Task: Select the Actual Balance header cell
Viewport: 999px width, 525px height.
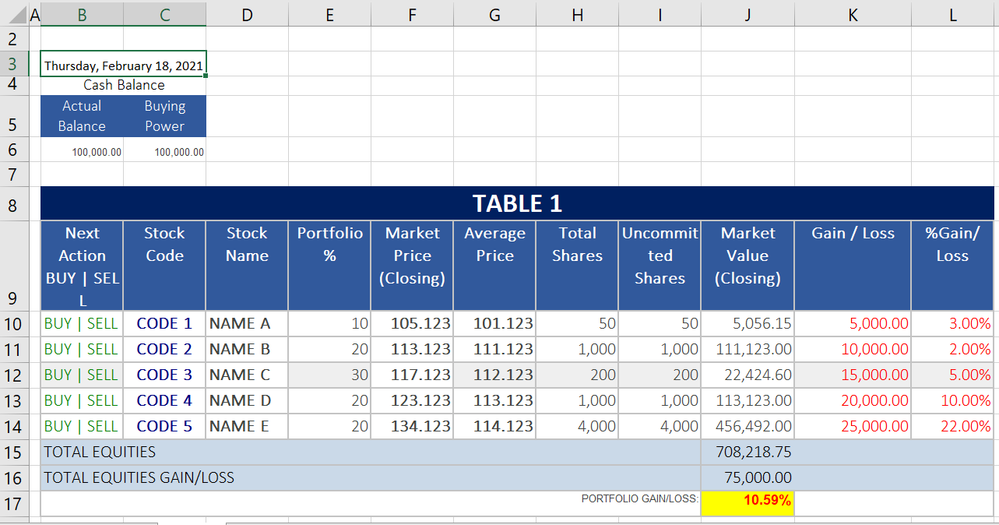Action: 82,116
